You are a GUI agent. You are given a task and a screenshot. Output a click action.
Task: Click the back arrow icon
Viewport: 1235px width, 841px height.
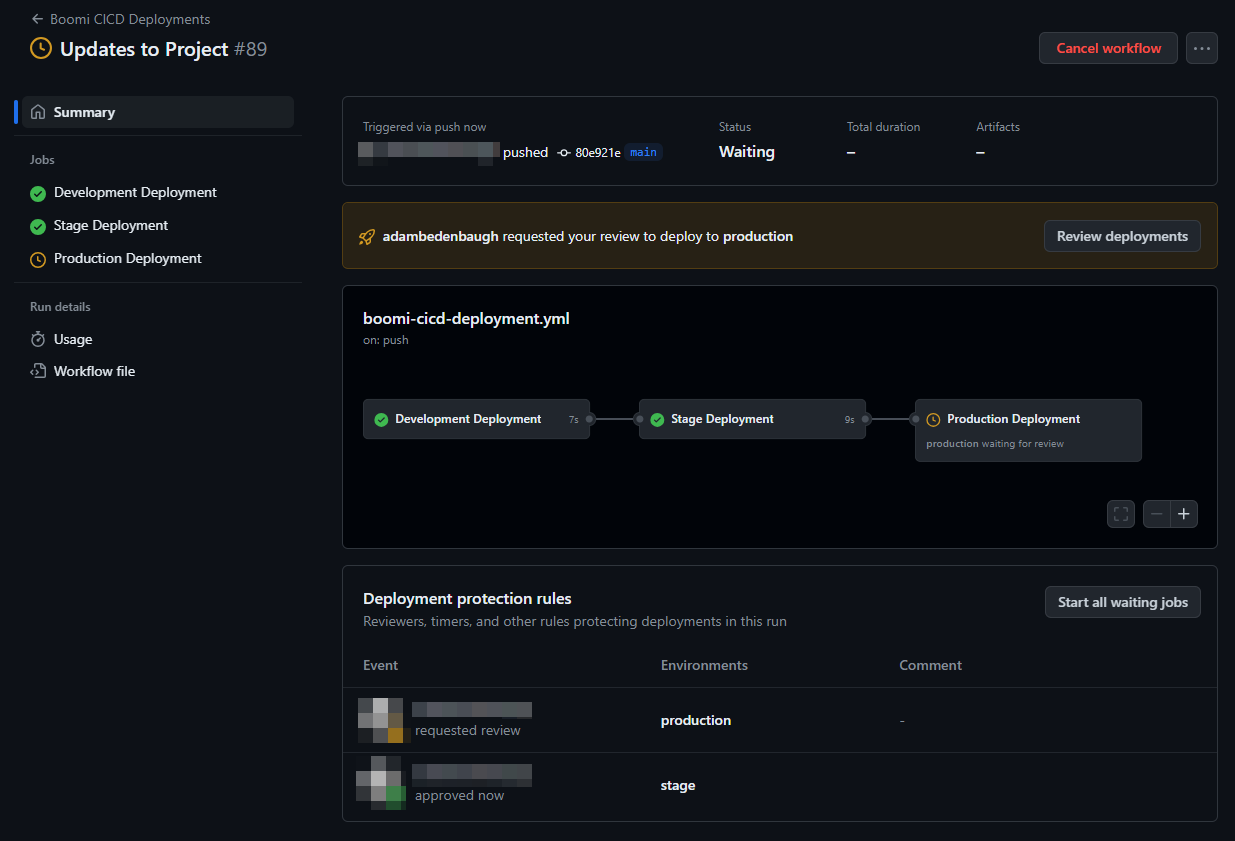(x=37, y=19)
